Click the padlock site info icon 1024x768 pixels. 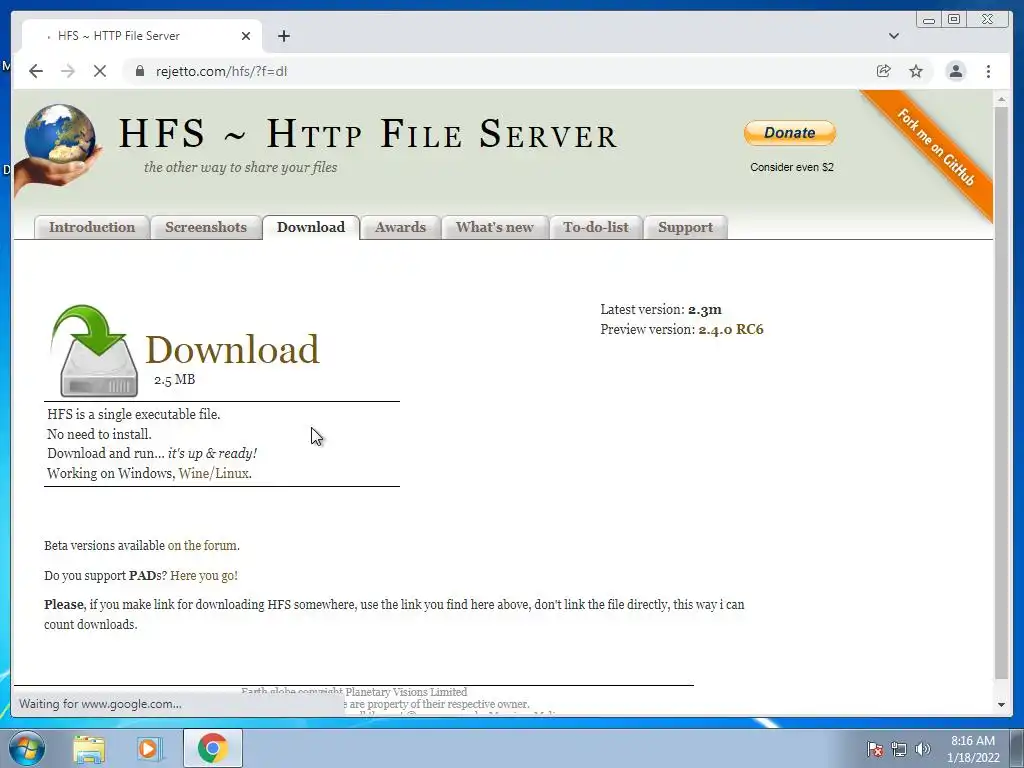point(139,71)
